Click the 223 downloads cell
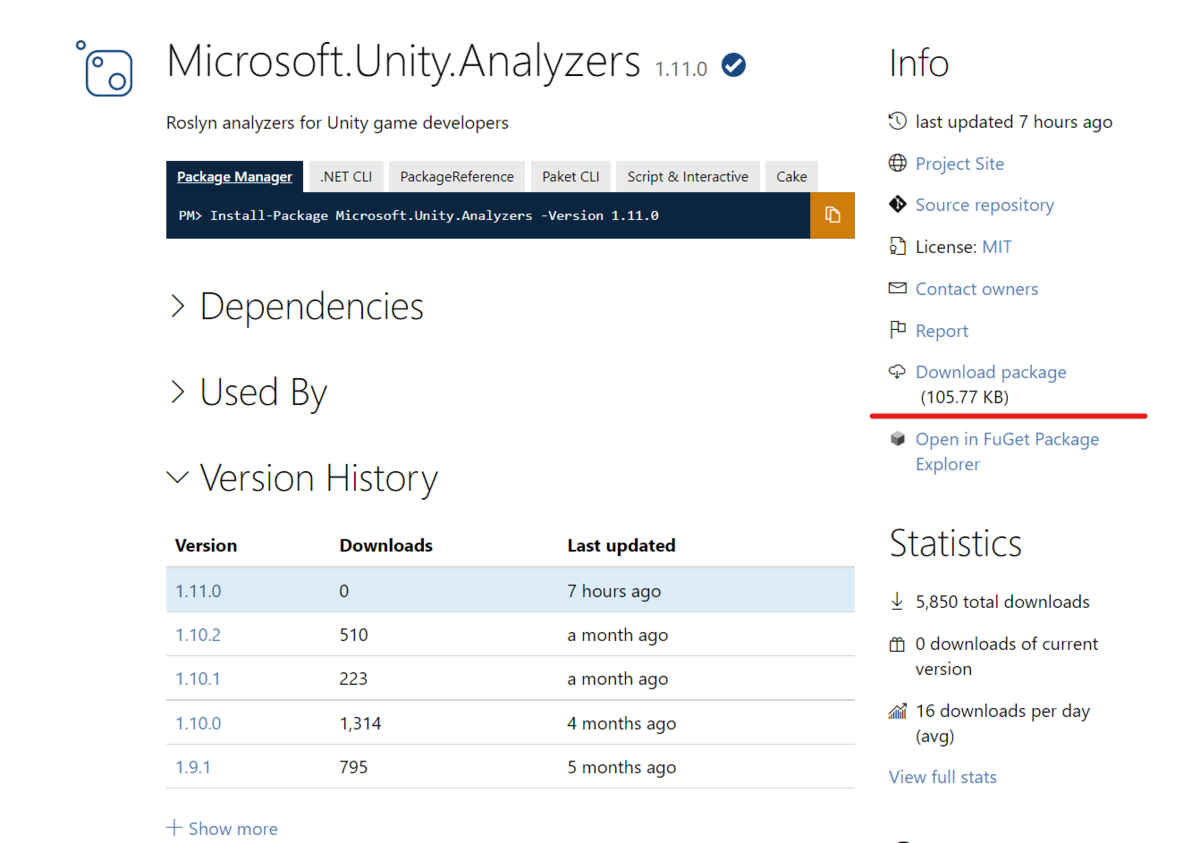The width and height of the screenshot is (1200, 843). click(354, 678)
